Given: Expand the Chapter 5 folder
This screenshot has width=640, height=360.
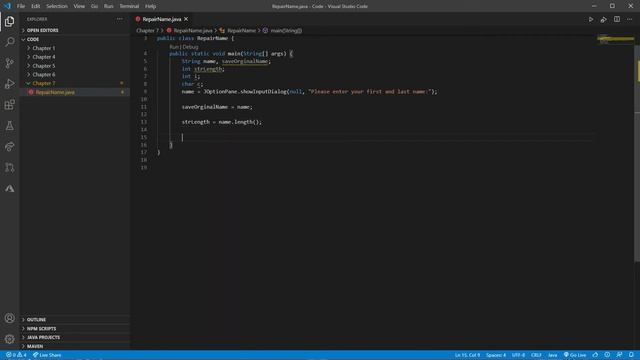Looking at the screenshot, I should pos(75,66).
